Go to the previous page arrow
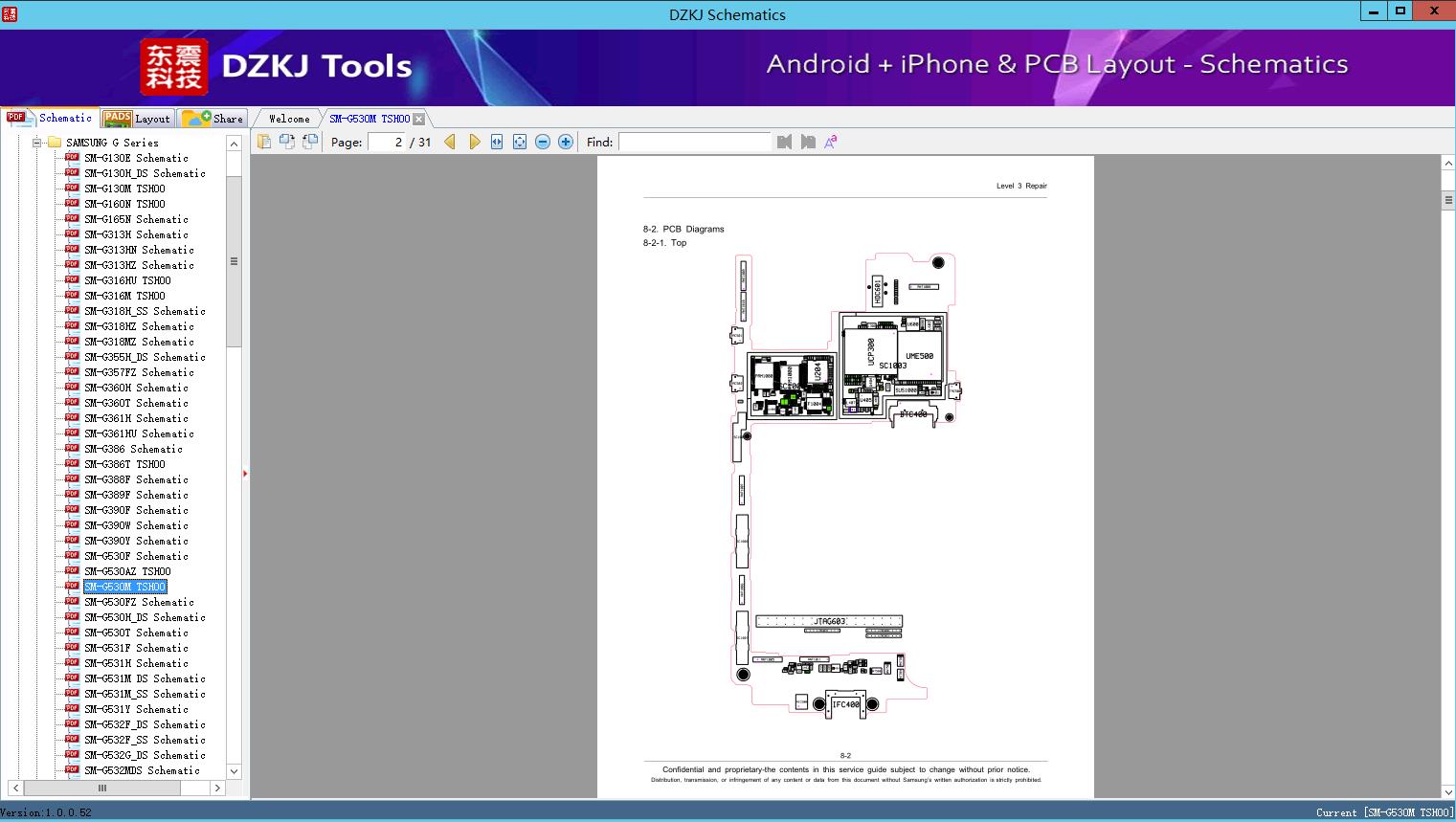Screen dimensions: 1456x822 tap(450, 142)
